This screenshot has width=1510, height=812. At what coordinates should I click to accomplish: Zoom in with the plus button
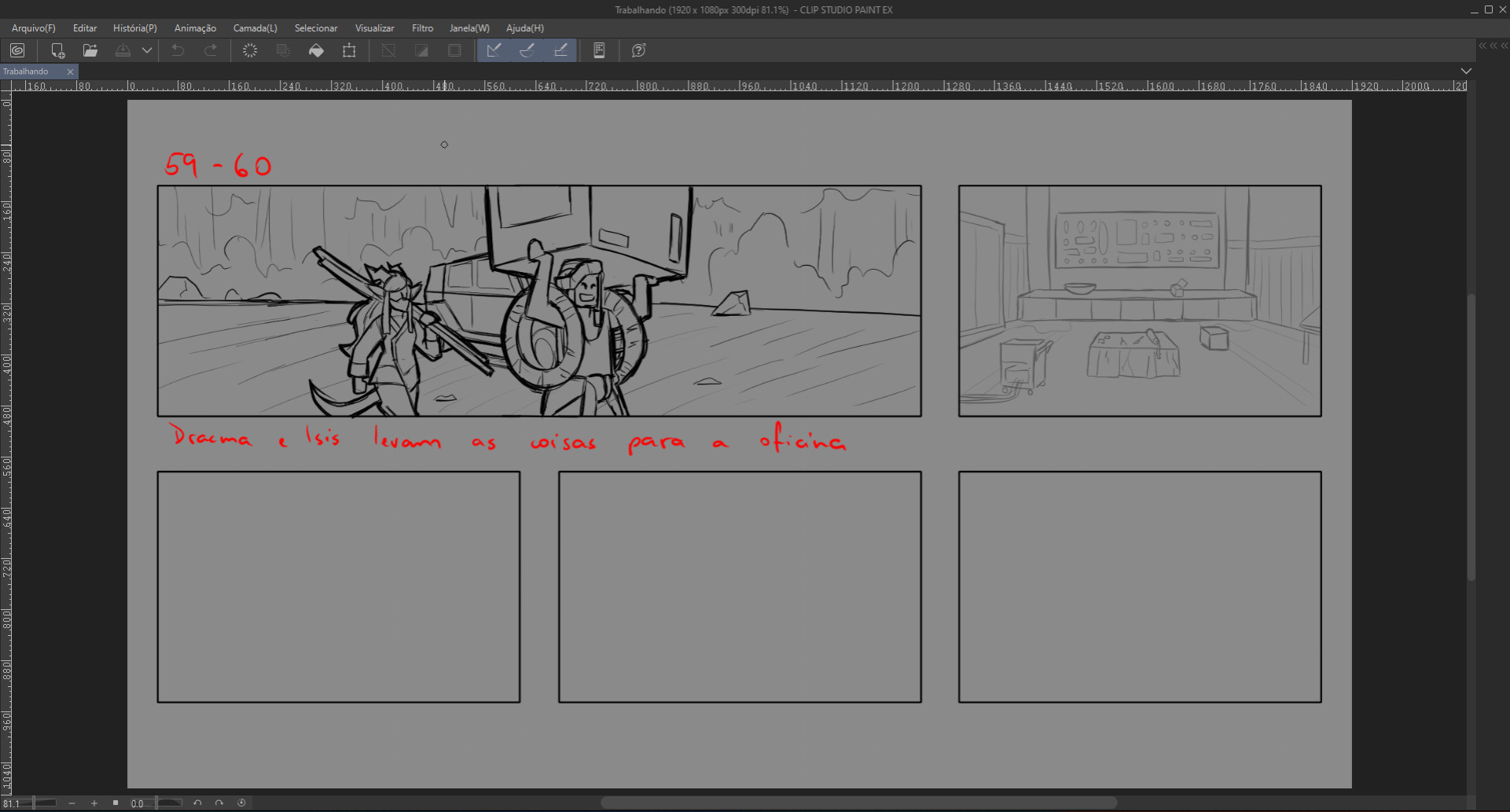[x=94, y=803]
